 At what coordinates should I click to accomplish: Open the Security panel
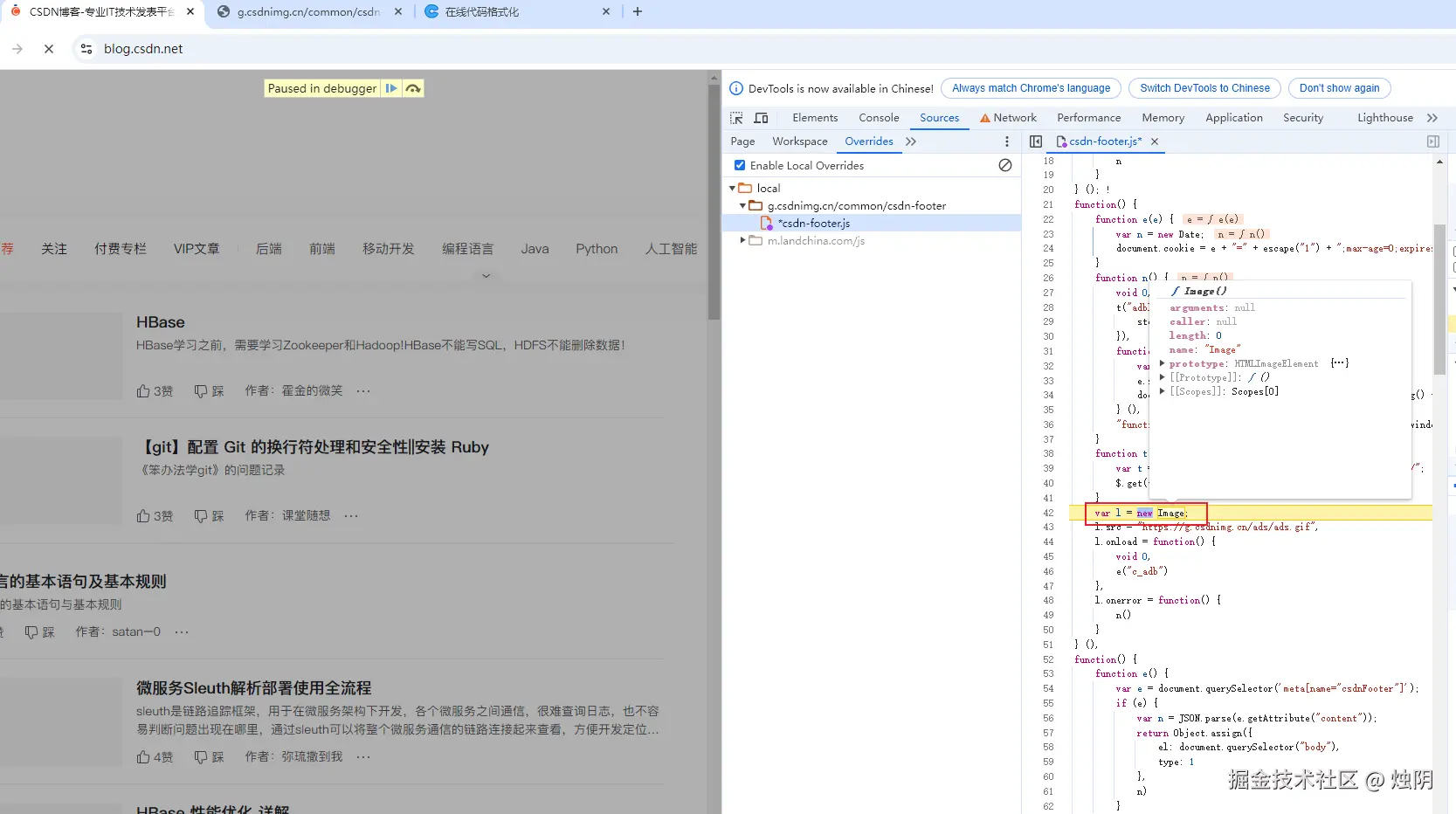(x=1303, y=118)
